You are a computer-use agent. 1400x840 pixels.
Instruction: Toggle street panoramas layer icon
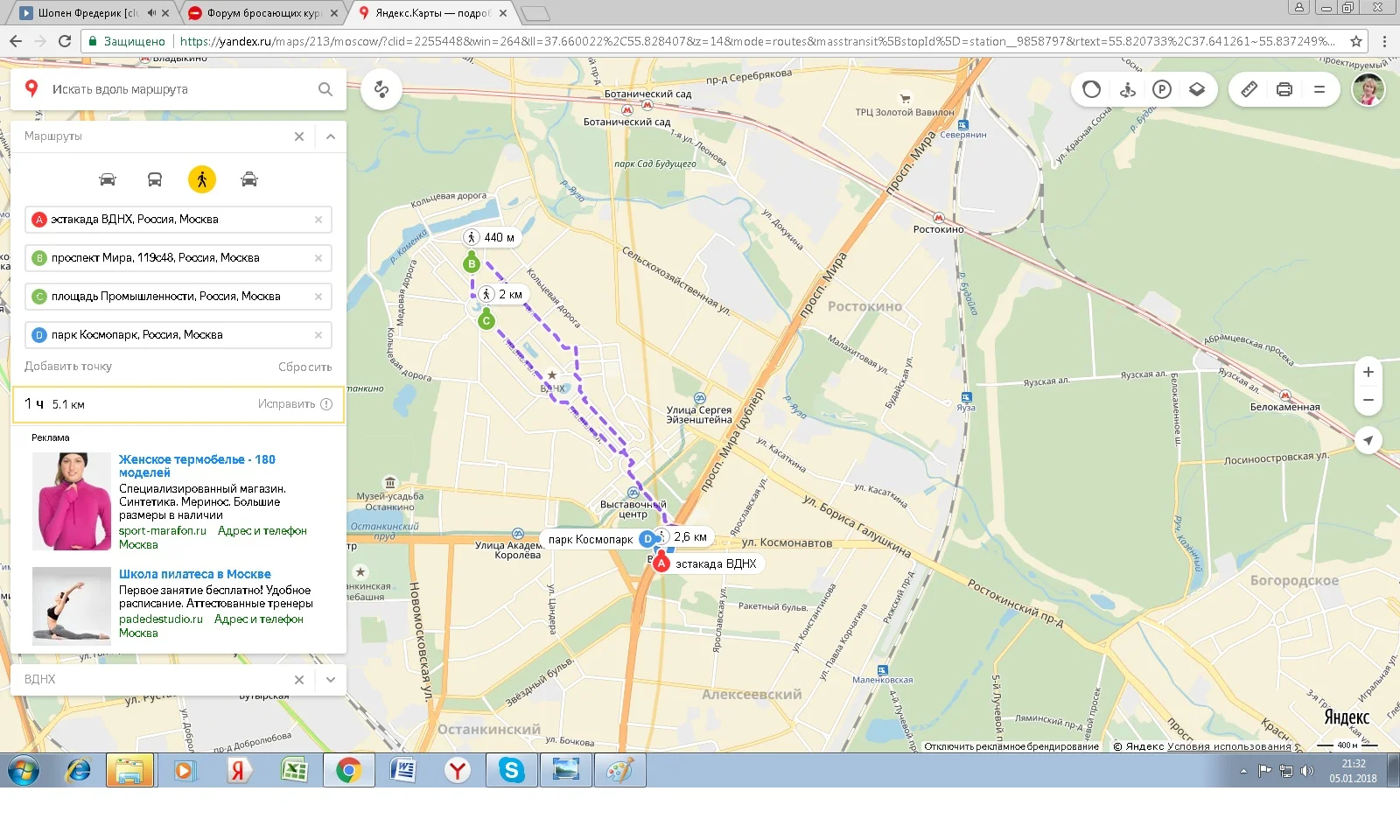tap(1127, 89)
